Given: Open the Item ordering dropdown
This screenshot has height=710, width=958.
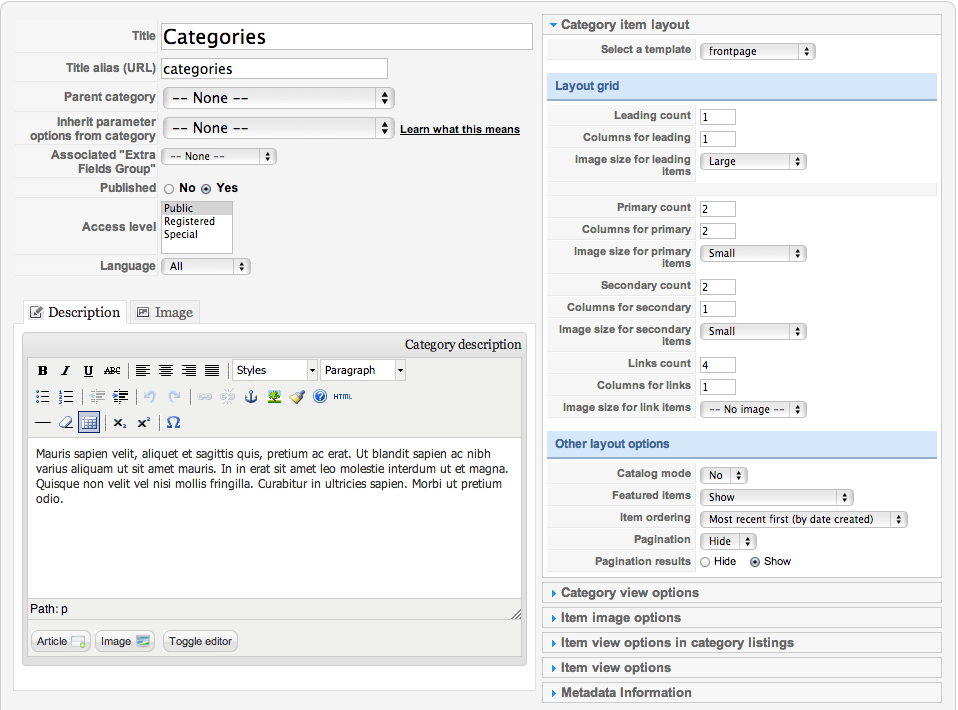Looking at the screenshot, I should coord(804,519).
